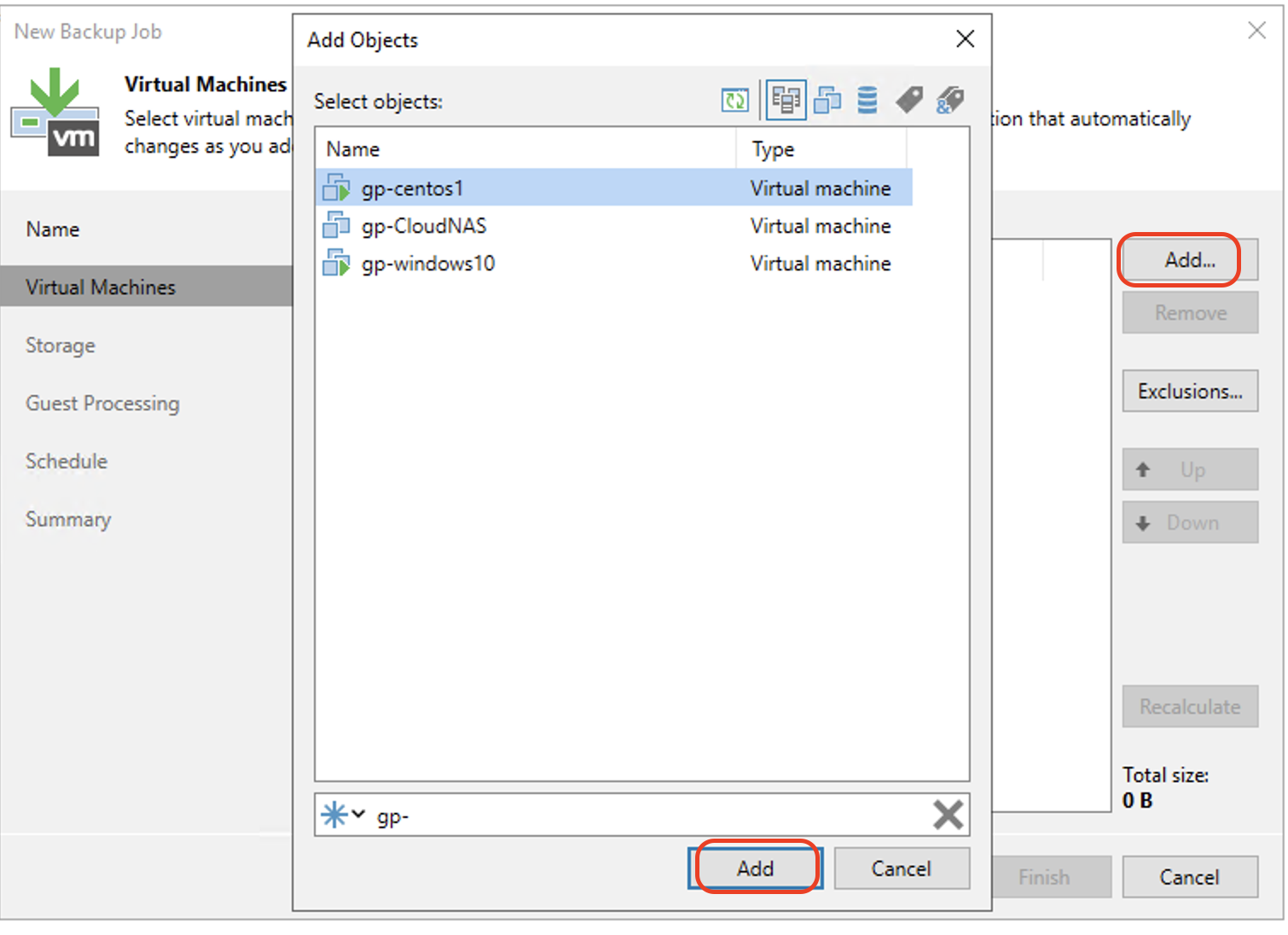Screen dimensions: 1288x935
Task: Go to the Schedule wizard step
Action: tap(67, 461)
